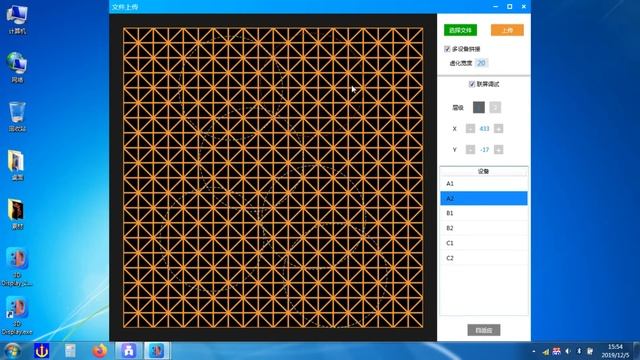Click the tray icon left of the clock
Screen dimensions: 640x360
click(590, 351)
